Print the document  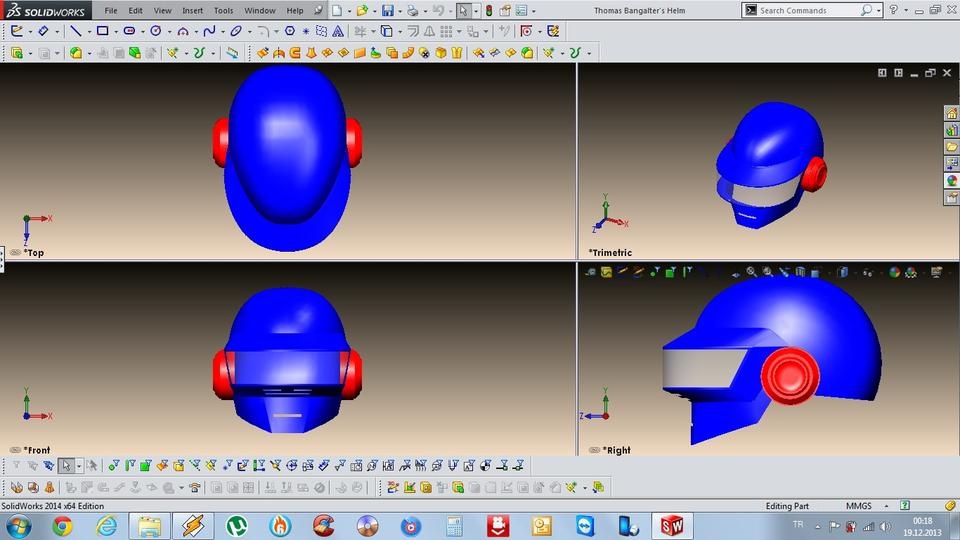tap(413, 10)
